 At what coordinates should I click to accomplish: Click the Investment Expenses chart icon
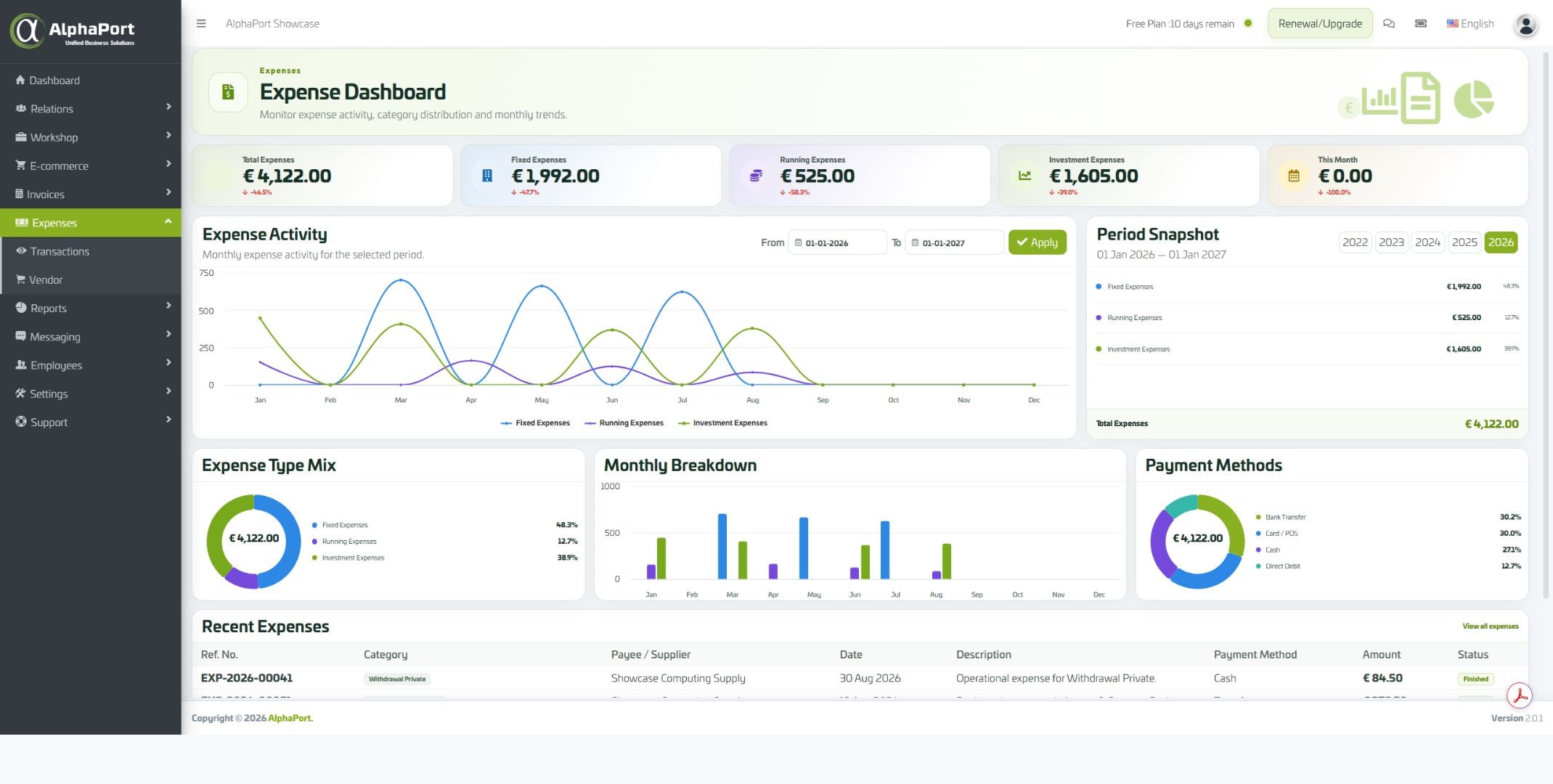tap(1024, 175)
